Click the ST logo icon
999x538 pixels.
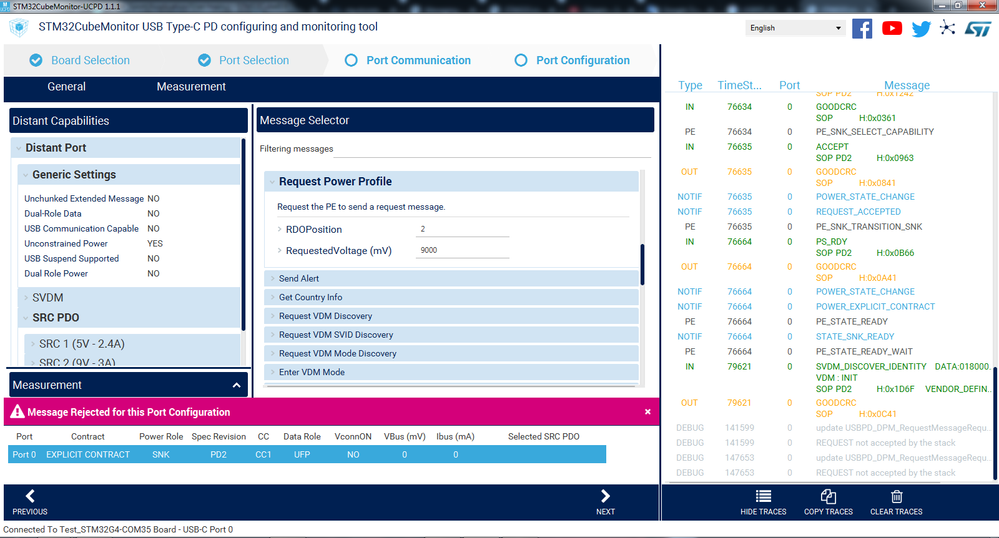click(978, 29)
